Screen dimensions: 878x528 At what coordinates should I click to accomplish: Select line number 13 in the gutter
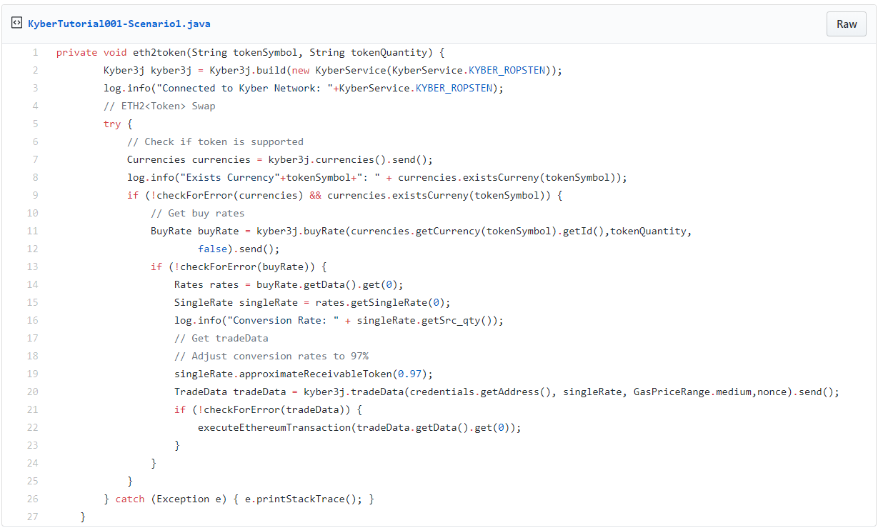[x=33, y=267]
